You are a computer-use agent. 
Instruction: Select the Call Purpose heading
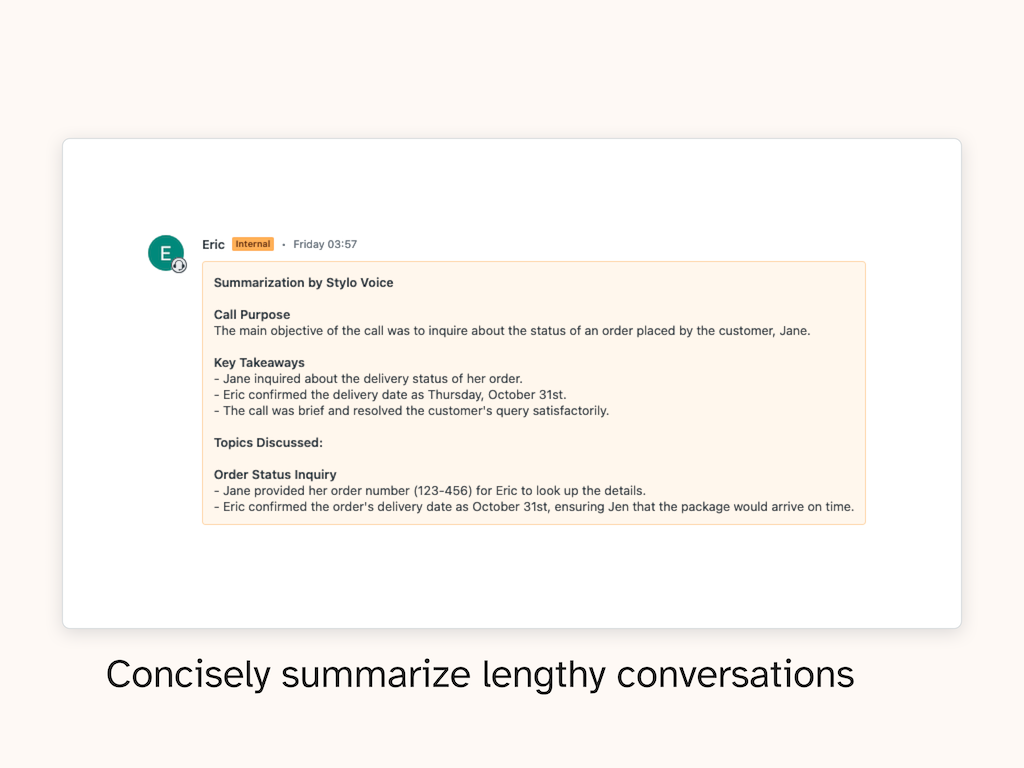pos(252,315)
